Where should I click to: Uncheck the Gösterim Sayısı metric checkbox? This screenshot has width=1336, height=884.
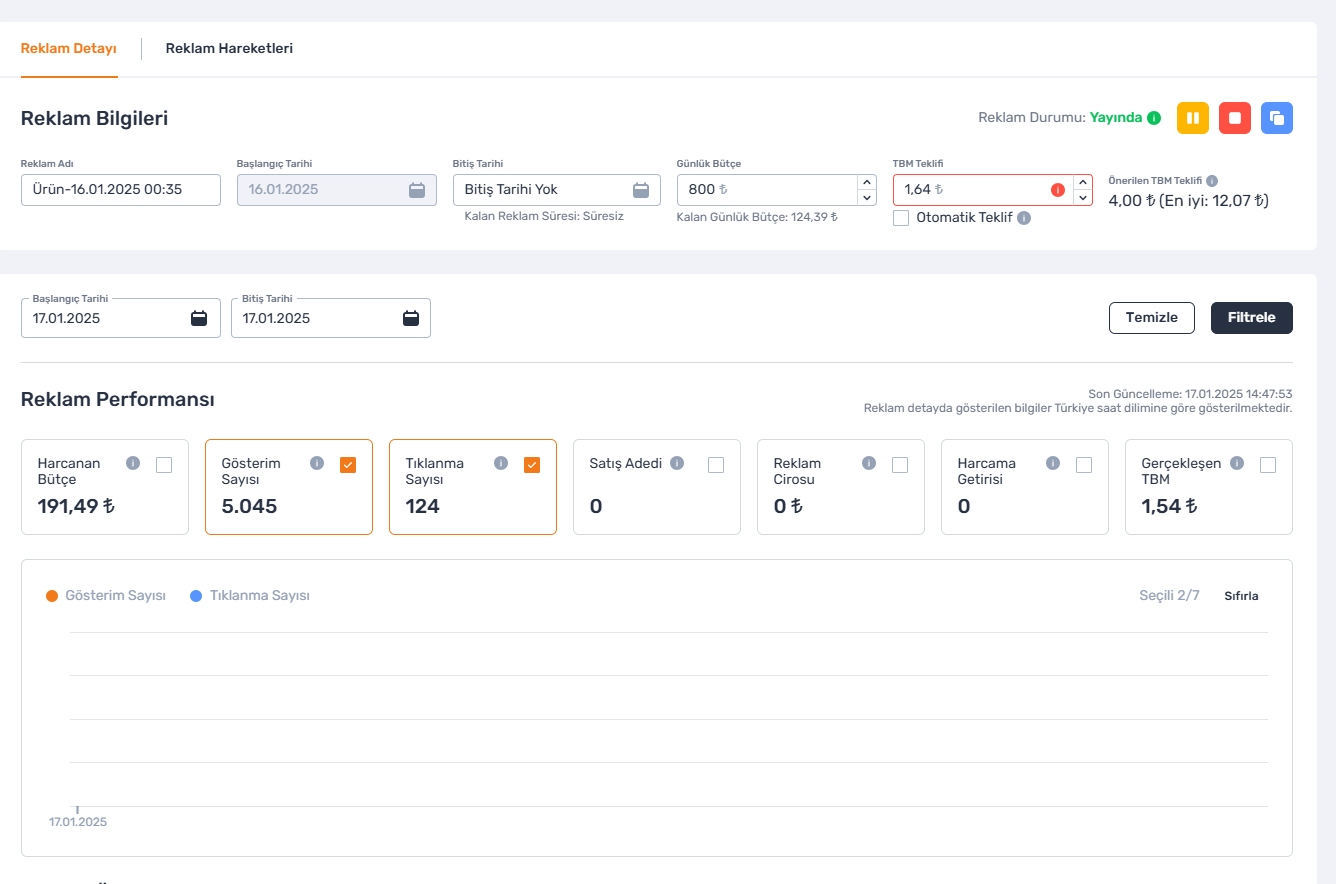pyautogui.click(x=348, y=464)
